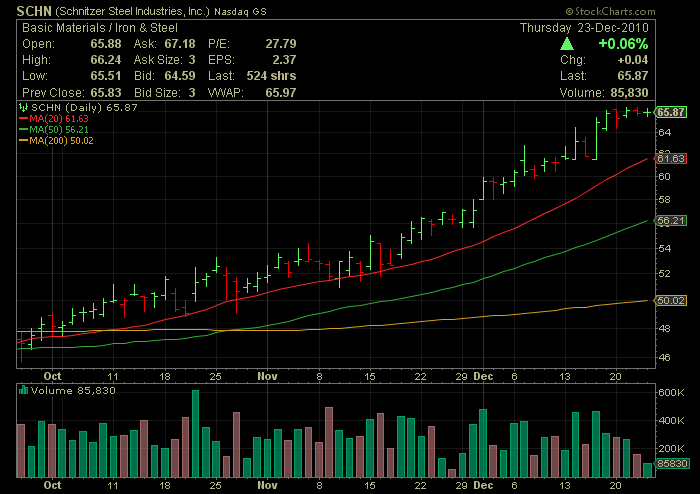
Task: Click the SCHN daily bar-chart legend icon
Action: point(23,107)
